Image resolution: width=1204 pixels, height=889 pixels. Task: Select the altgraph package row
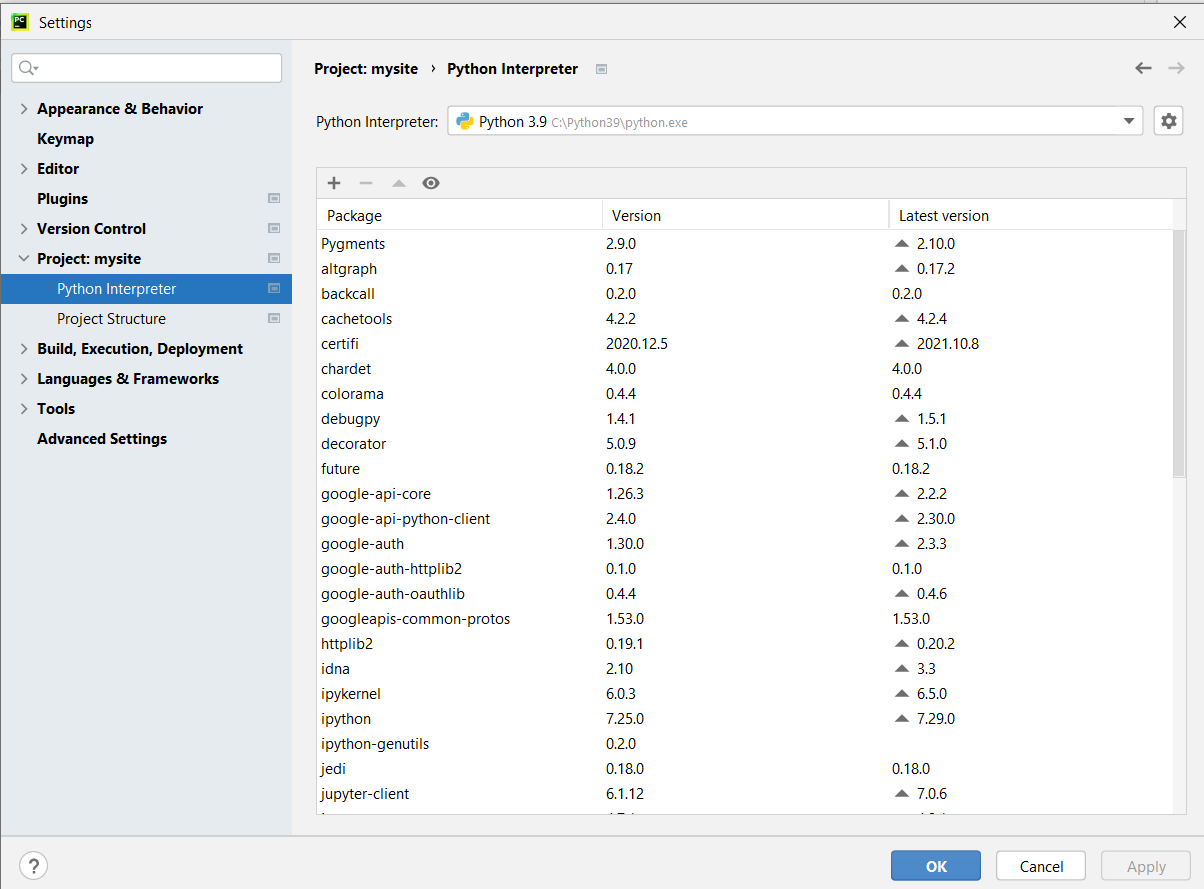tap(745, 269)
